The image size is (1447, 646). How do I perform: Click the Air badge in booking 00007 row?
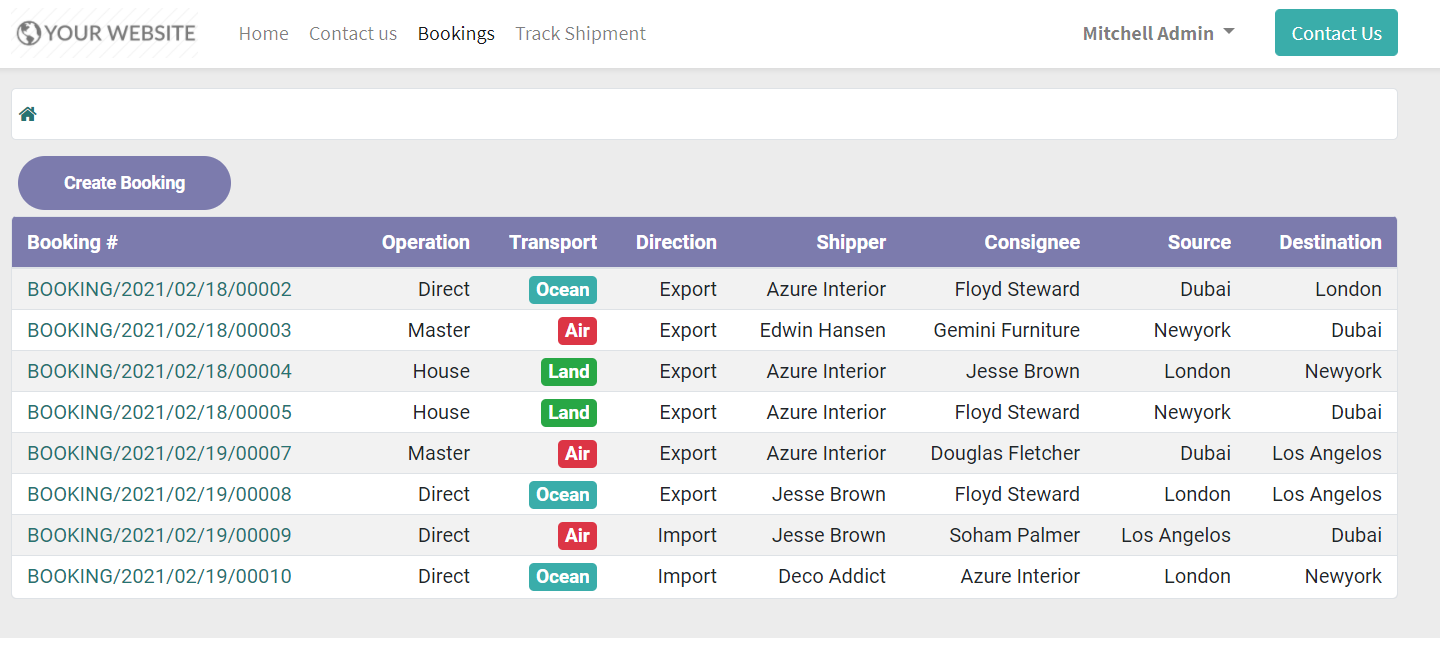(x=577, y=454)
